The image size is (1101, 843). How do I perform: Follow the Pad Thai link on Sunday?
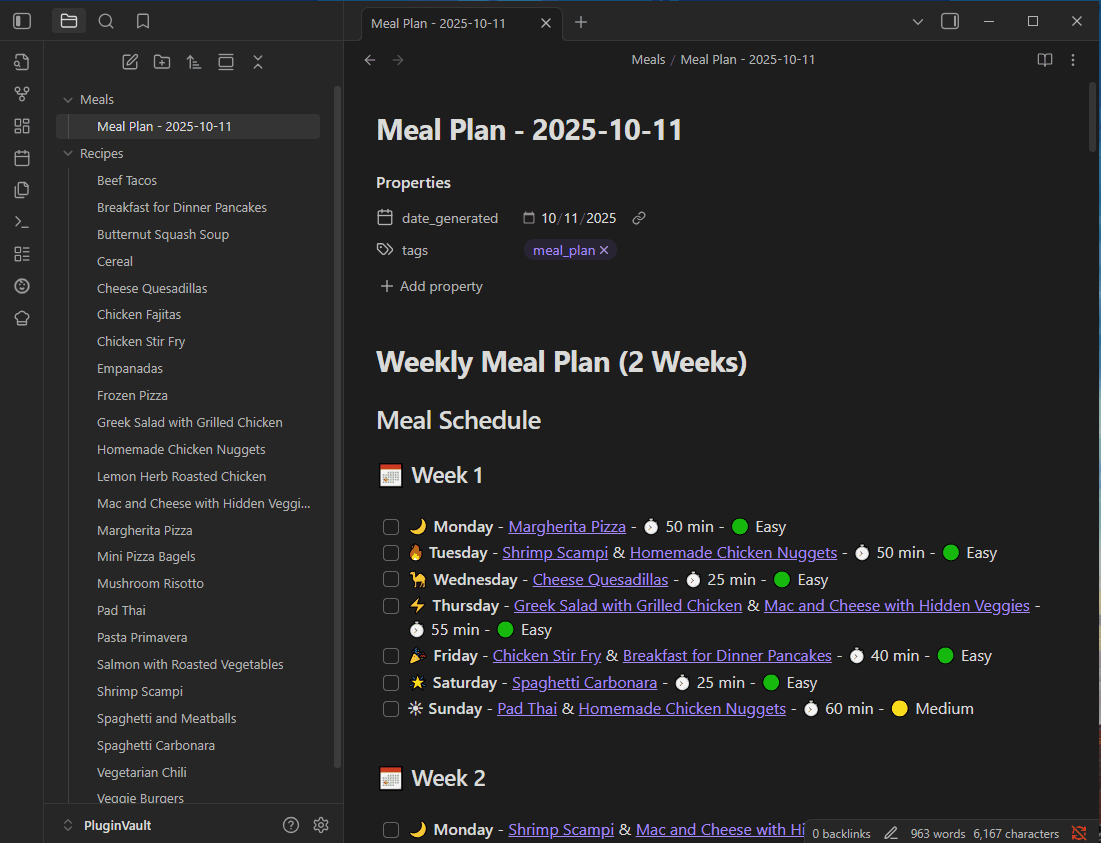pyautogui.click(x=527, y=709)
